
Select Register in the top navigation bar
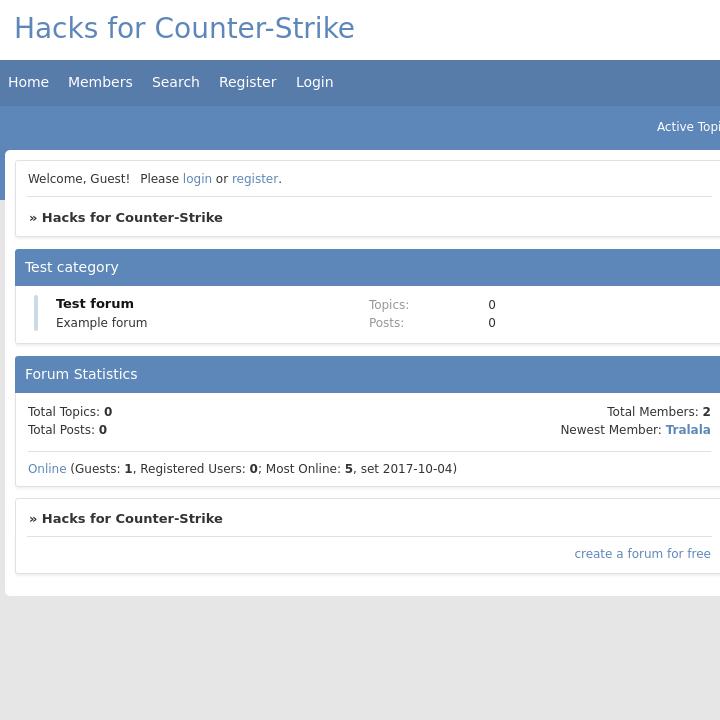point(247,82)
